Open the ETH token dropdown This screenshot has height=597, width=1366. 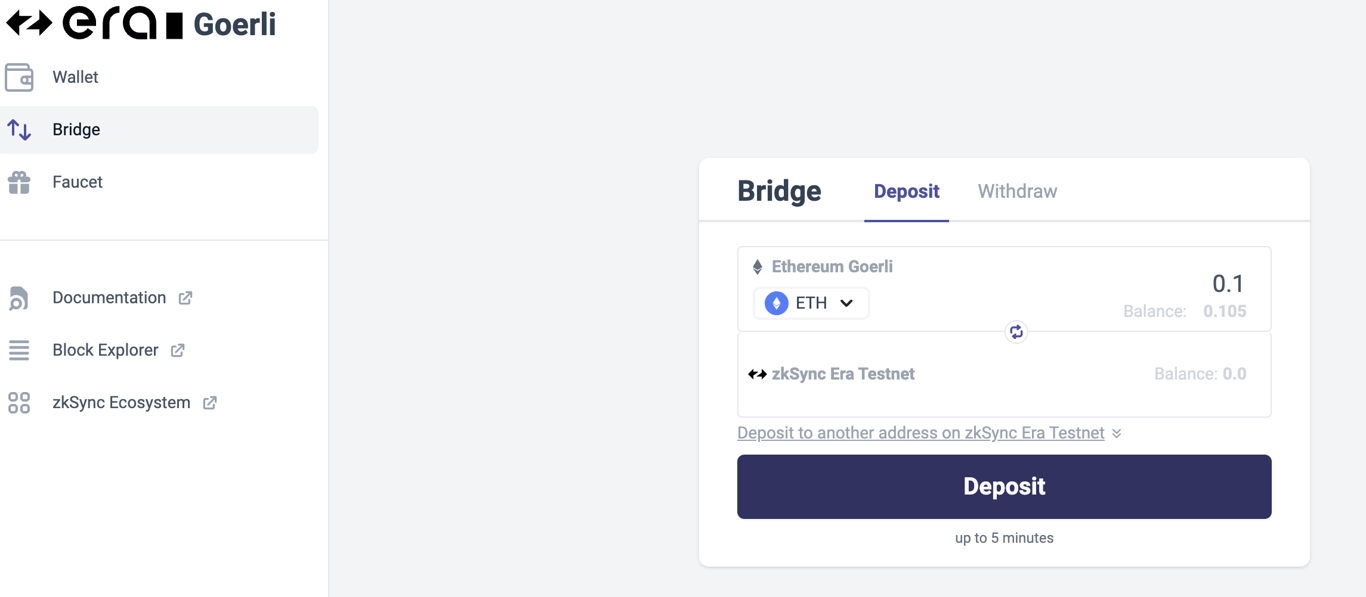[x=811, y=303]
